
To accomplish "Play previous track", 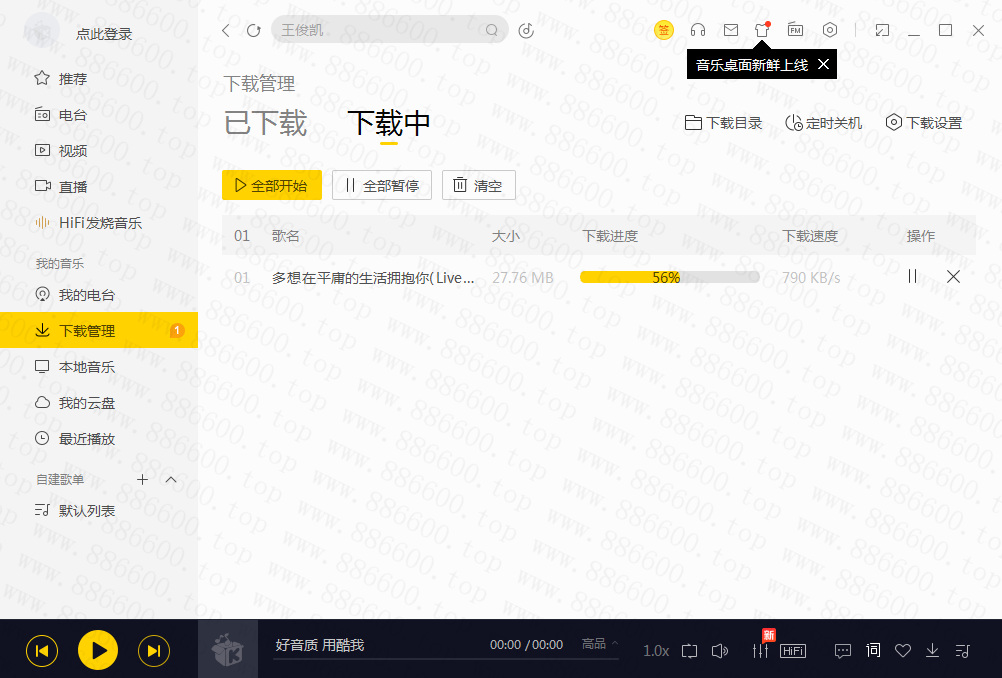I will [x=42, y=651].
